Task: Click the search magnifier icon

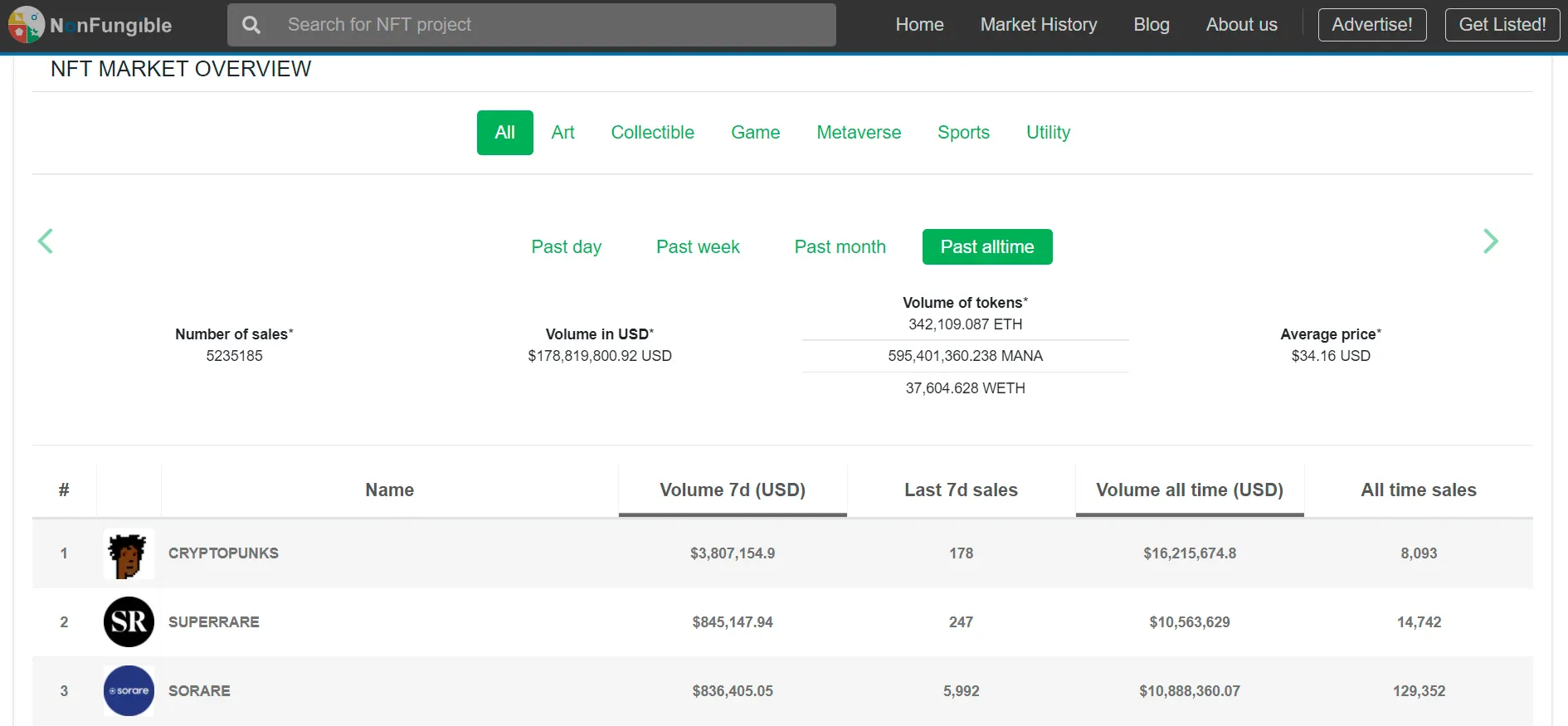Action: [x=251, y=25]
